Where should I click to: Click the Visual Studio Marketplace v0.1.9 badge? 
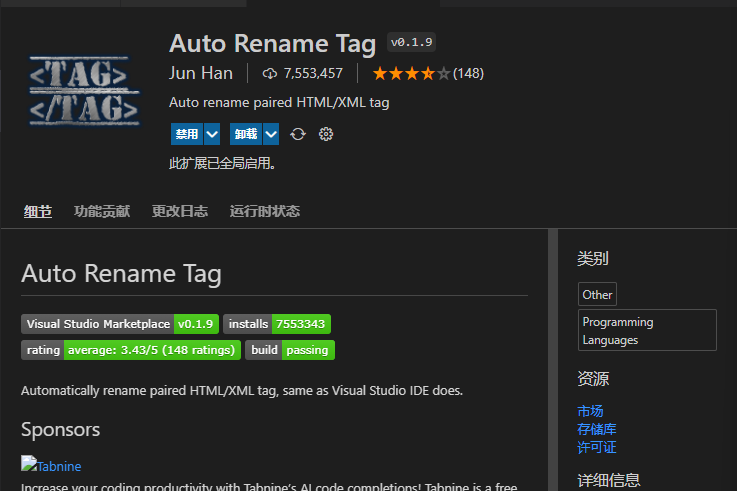point(120,324)
